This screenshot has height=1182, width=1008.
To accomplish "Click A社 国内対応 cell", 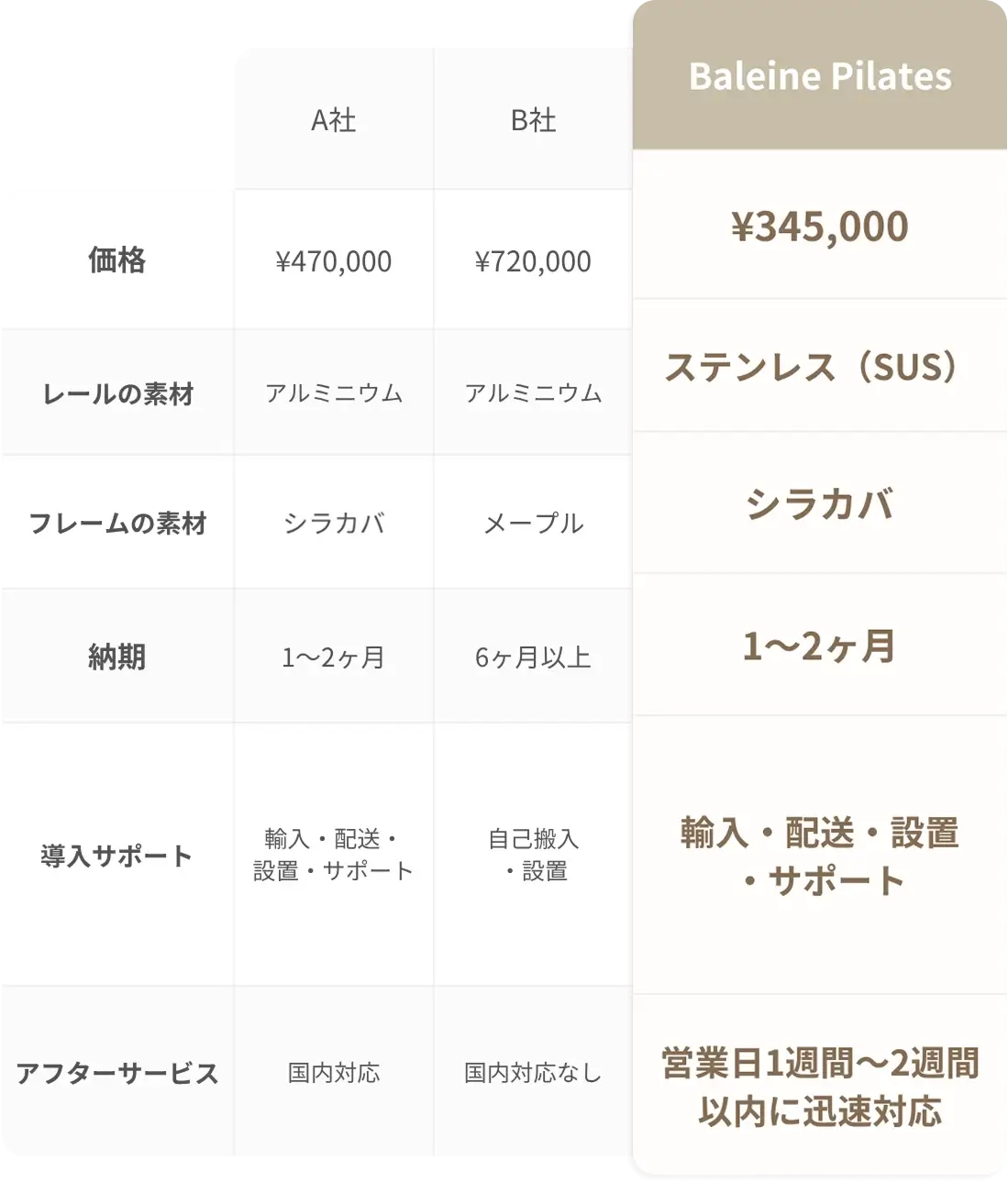I will pyautogui.click(x=334, y=1072).
